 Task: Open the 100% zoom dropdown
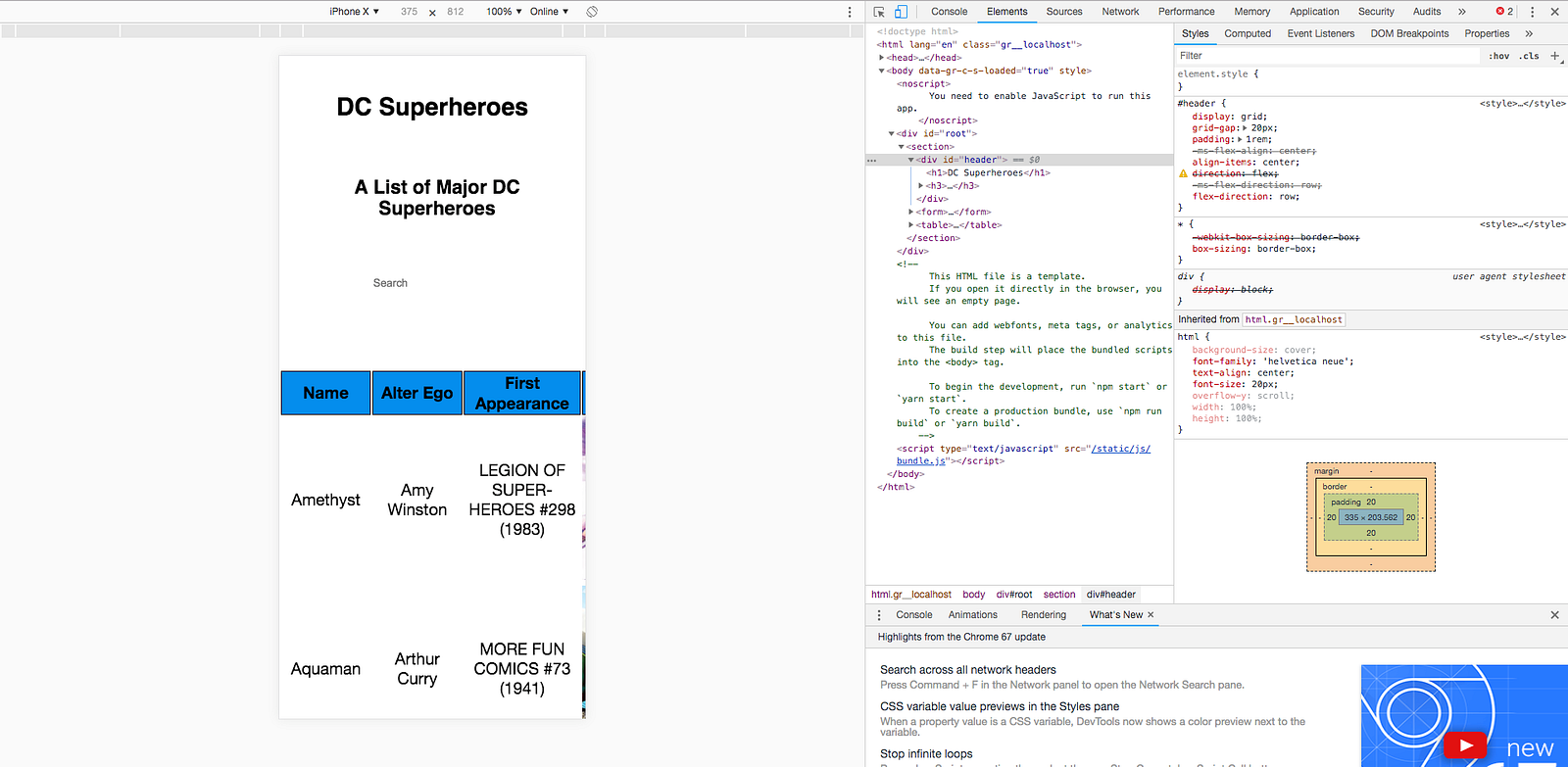504,12
